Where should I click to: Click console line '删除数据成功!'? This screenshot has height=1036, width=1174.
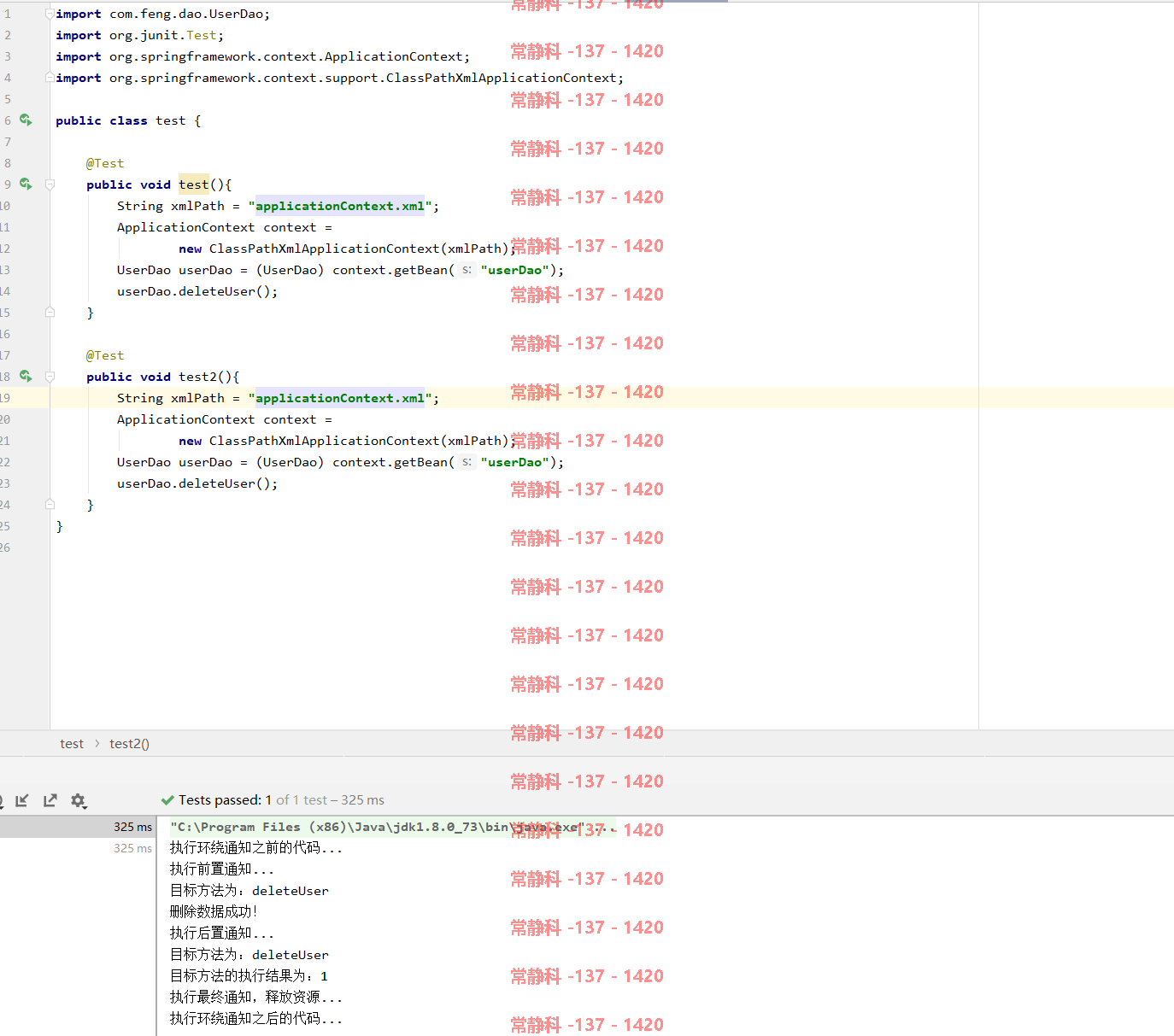(x=214, y=911)
